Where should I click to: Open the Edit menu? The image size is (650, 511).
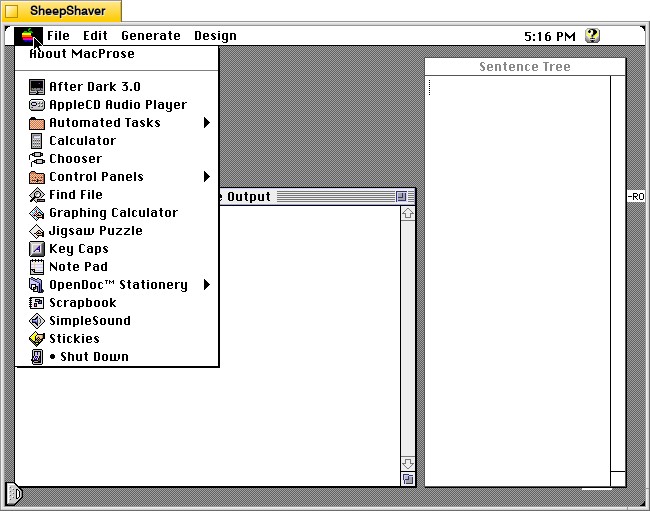click(x=95, y=36)
